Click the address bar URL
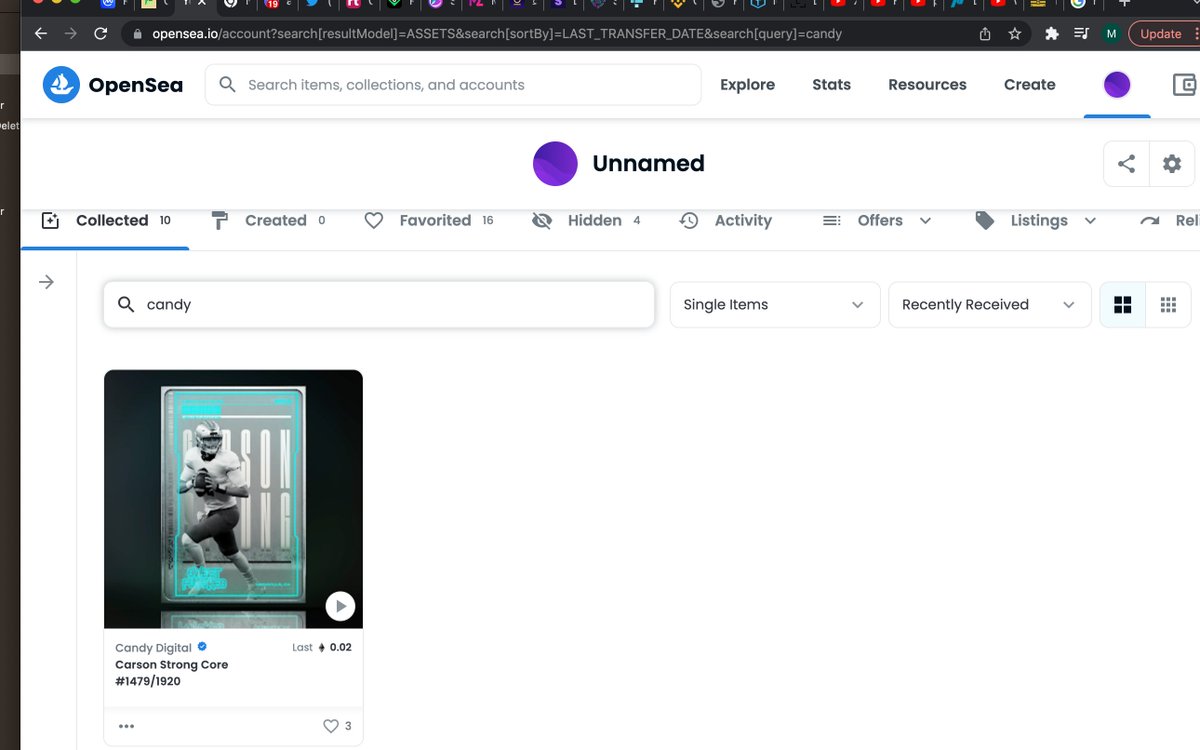 (x=497, y=33)
